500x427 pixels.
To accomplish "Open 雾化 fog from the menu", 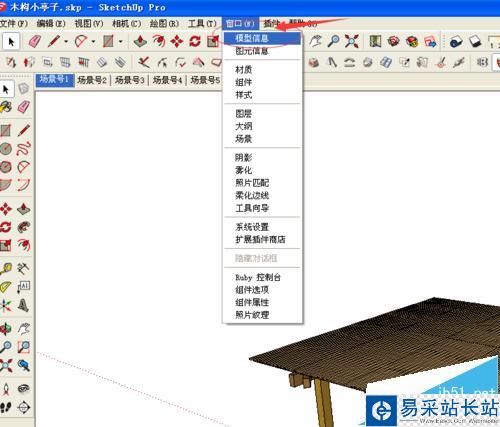I will pos(262,170).
